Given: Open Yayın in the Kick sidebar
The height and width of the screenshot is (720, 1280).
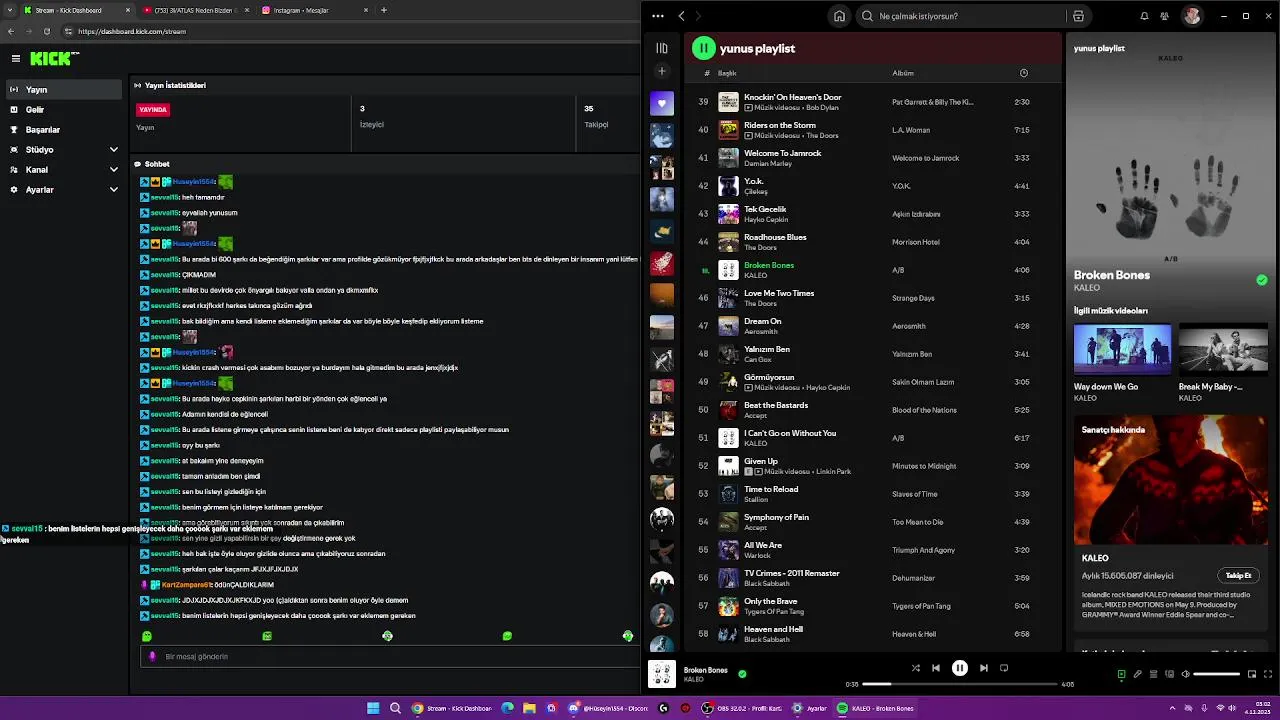Looking at the screenshot, I should pos(64,90).
